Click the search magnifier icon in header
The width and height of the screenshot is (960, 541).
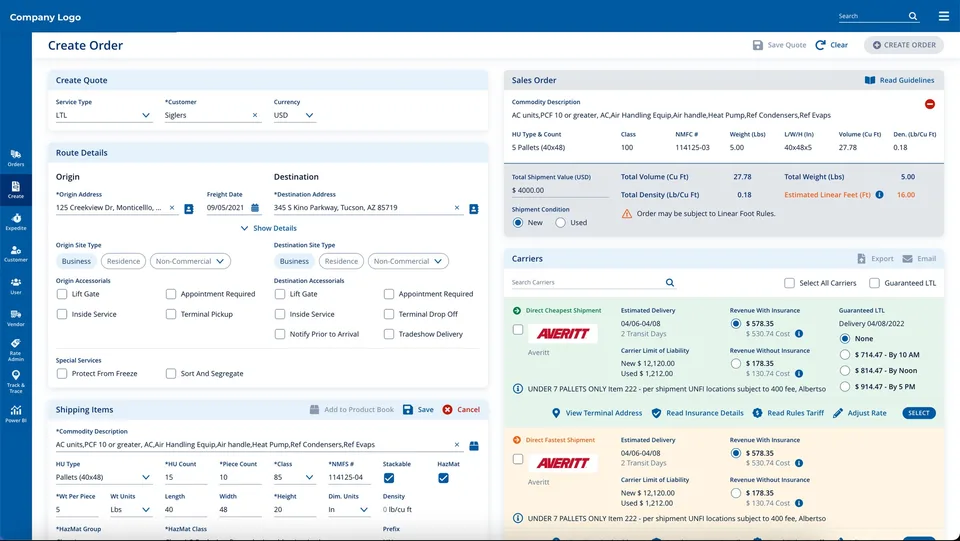tap(913, 17)
